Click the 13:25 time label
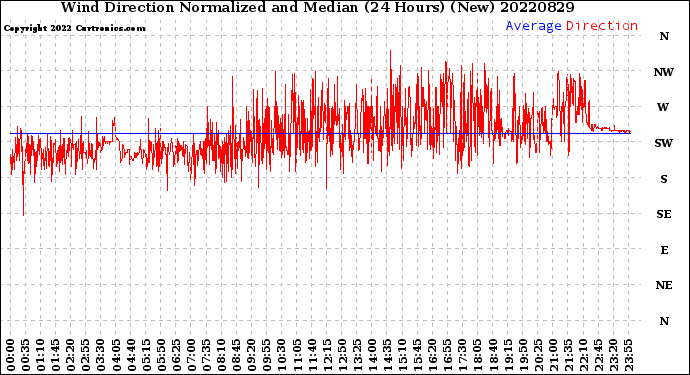The width and height of the screenshot is (690, 375). [357, 355]
